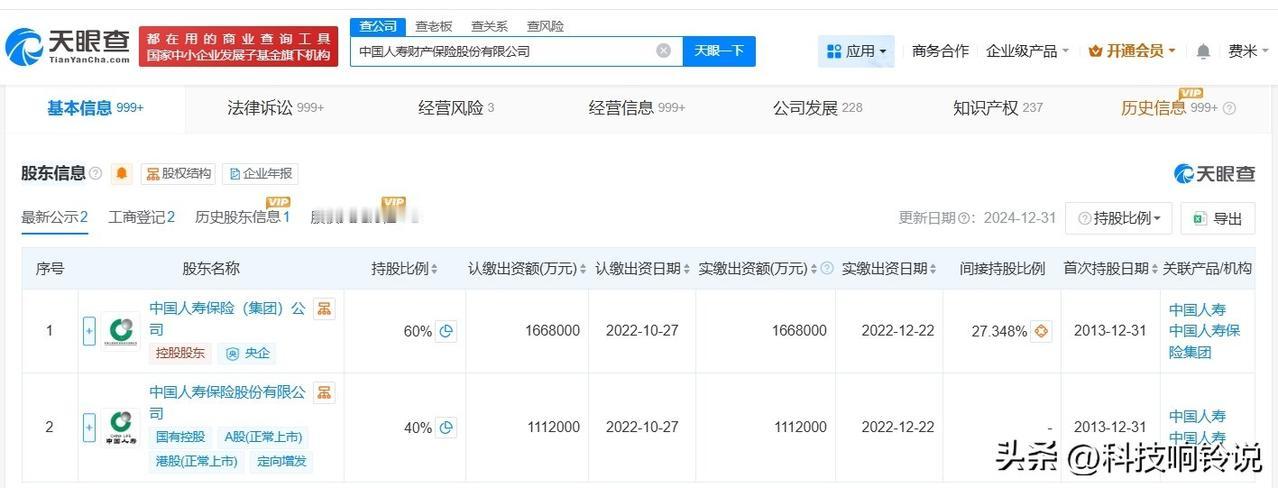Select 查公司 search mode tab

[x=378, y=26]
